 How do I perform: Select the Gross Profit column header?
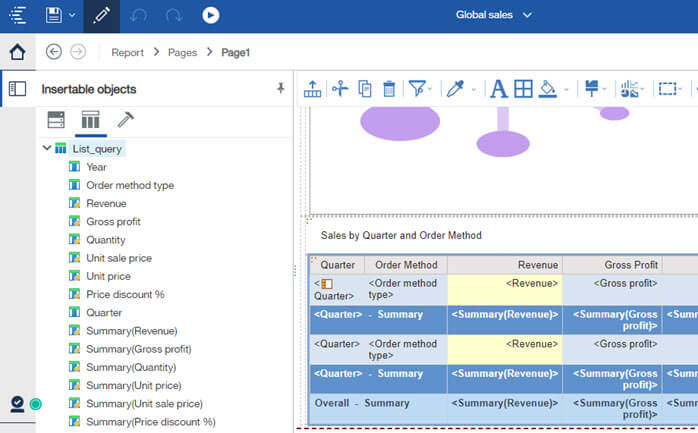tap(613, 265)
